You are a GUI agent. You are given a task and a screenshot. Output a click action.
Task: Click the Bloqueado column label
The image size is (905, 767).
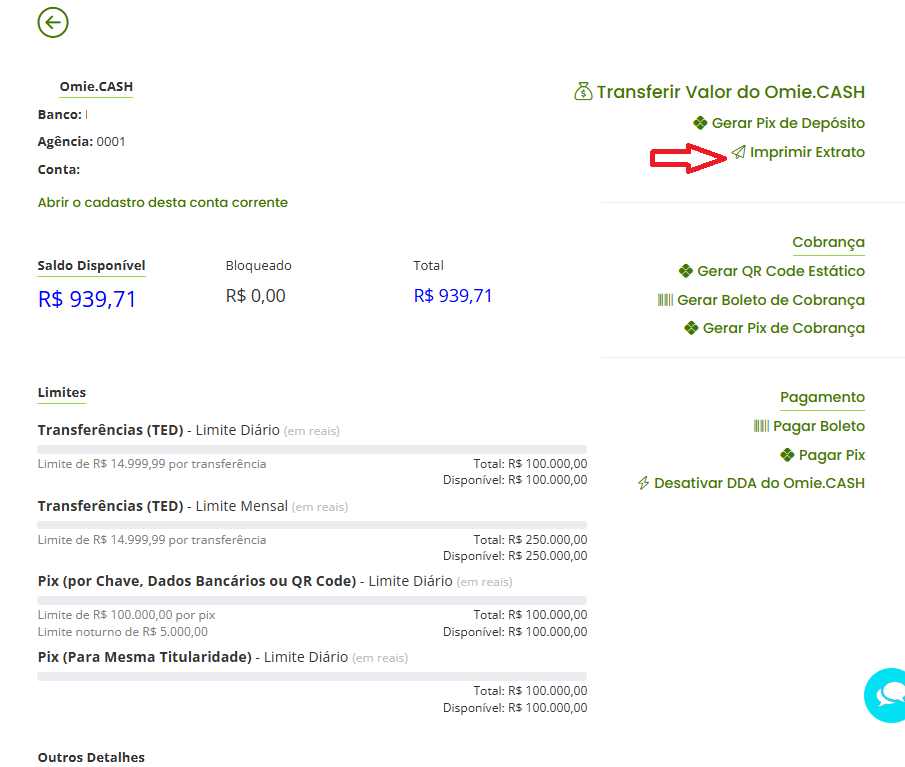(x=259, y=265)
